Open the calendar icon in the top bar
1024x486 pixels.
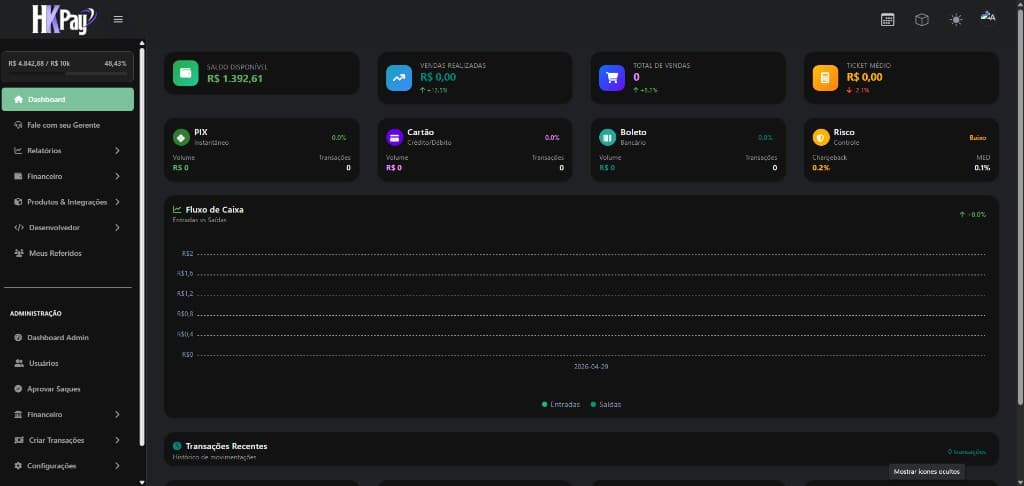click(x=888, y=20)
